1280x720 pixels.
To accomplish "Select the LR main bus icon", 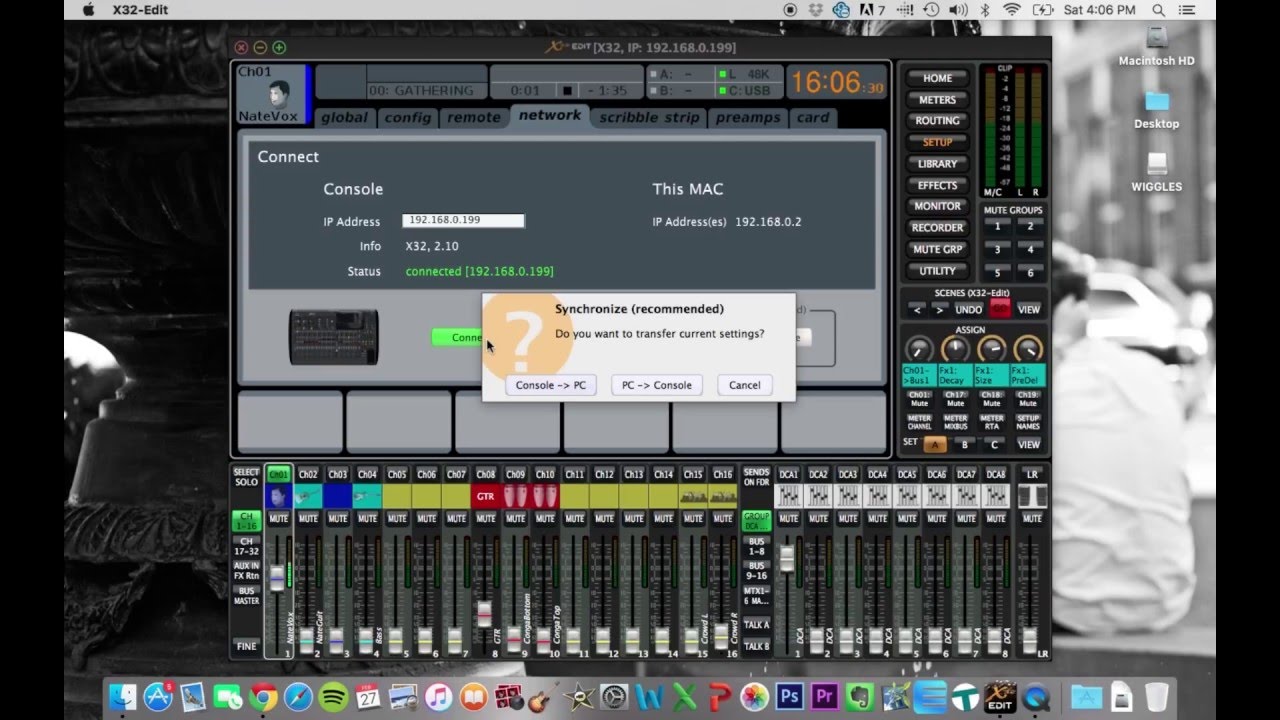I will tap(1032, 496).
